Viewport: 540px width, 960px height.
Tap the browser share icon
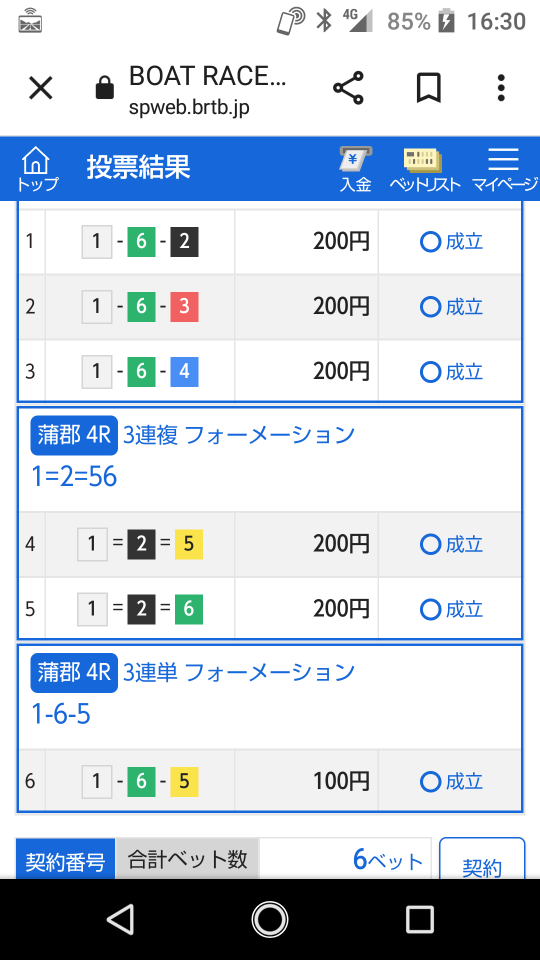point(348,88)
